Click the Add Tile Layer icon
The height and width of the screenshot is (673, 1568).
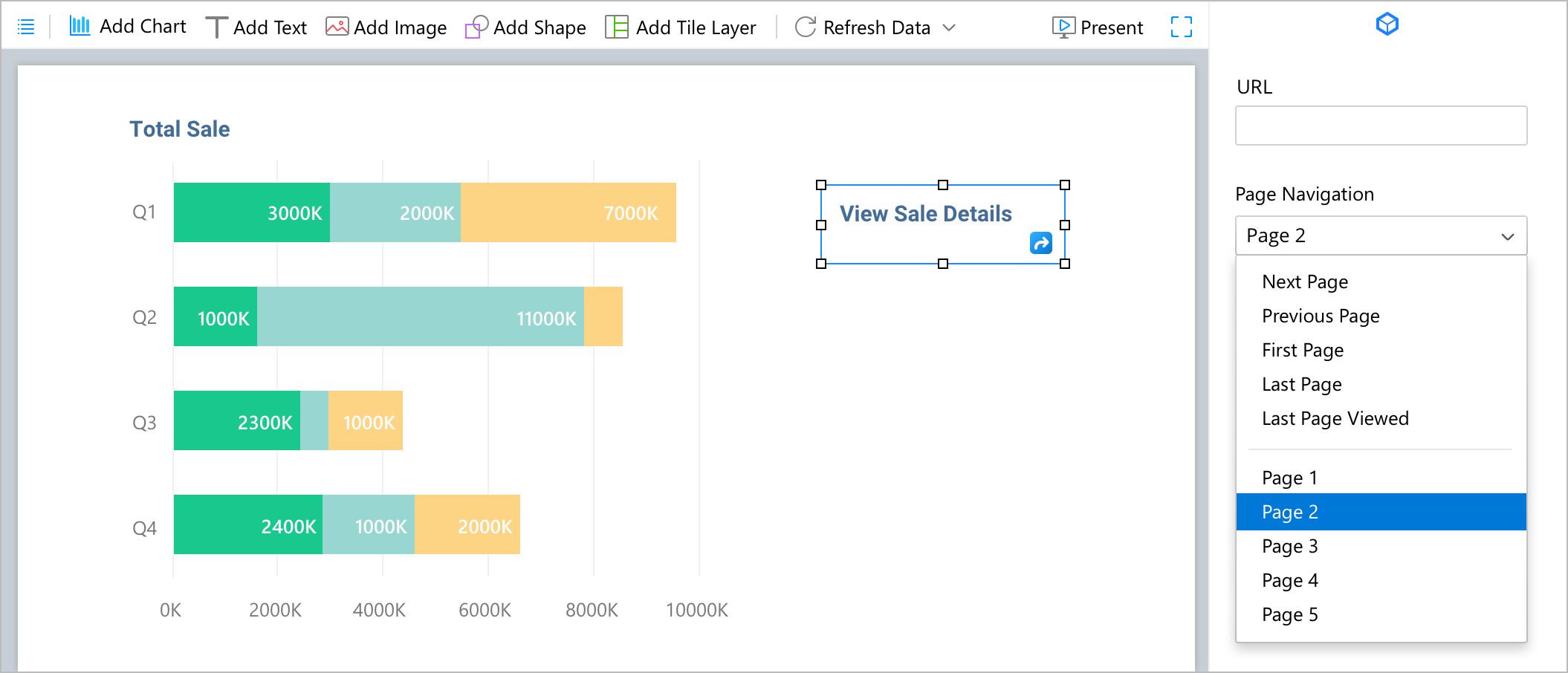(x=616, y=27)
